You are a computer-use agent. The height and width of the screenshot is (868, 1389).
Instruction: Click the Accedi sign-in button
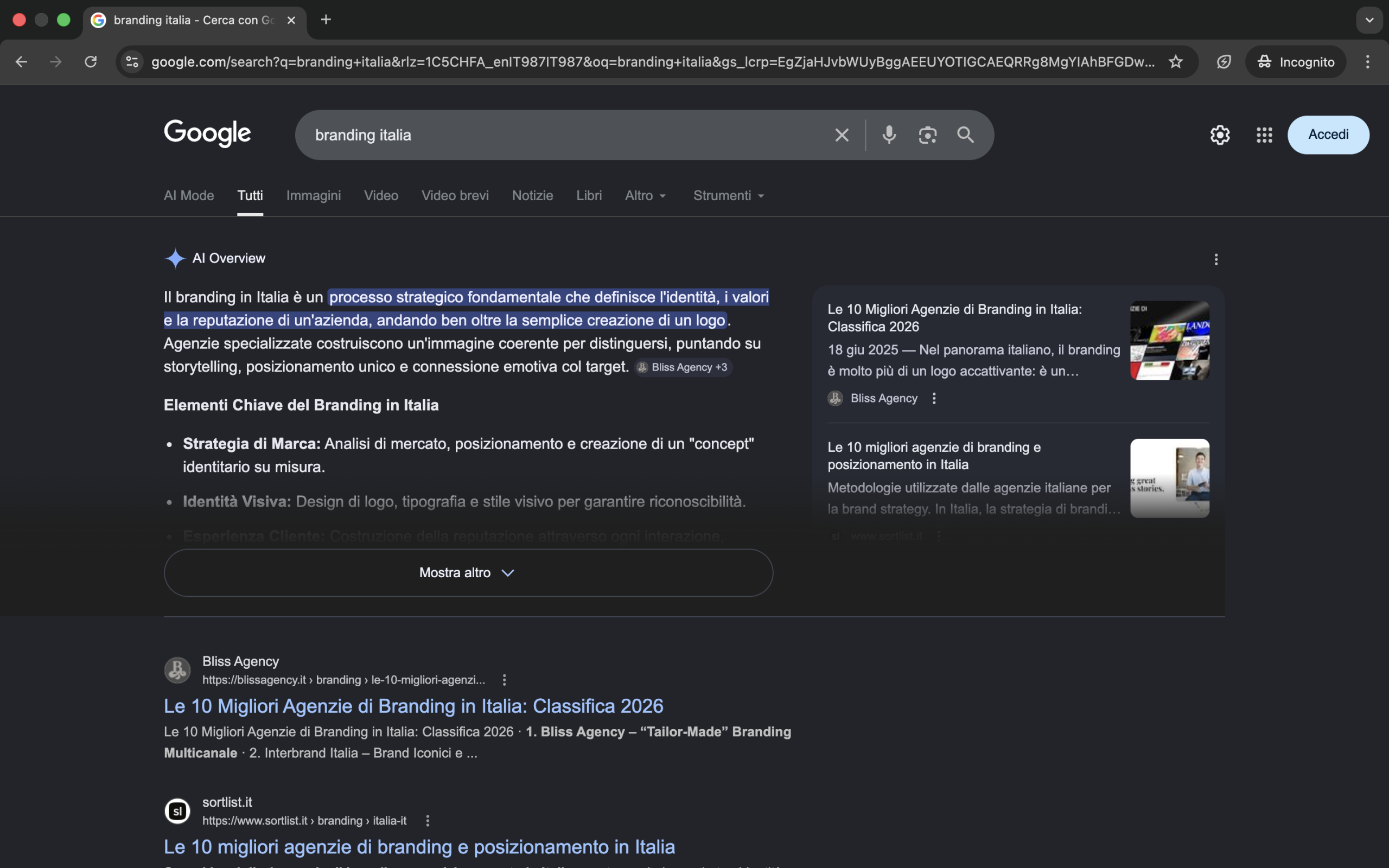[x=1328, y=135]
